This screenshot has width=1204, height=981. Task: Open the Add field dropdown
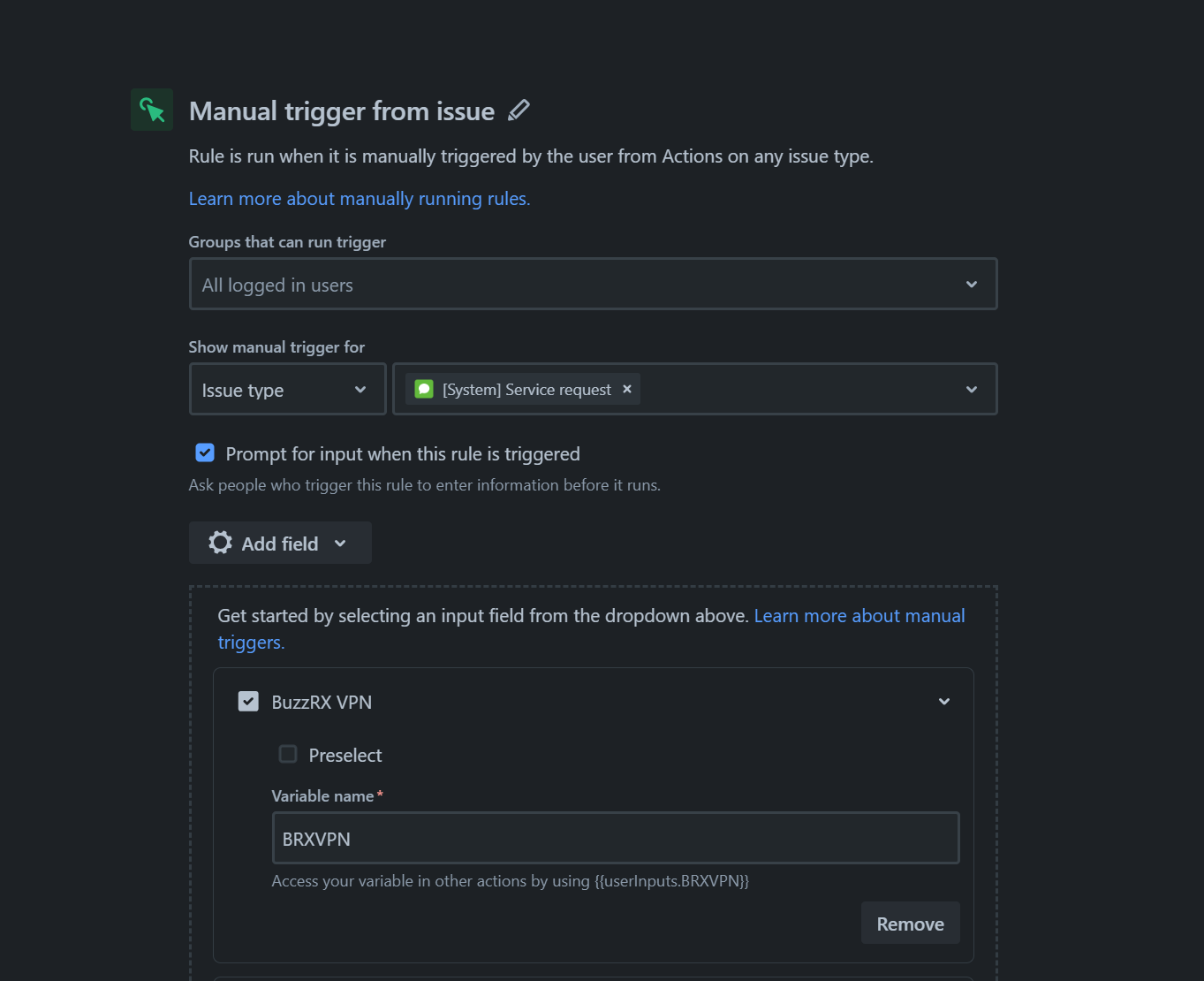[x=280, y=543]
